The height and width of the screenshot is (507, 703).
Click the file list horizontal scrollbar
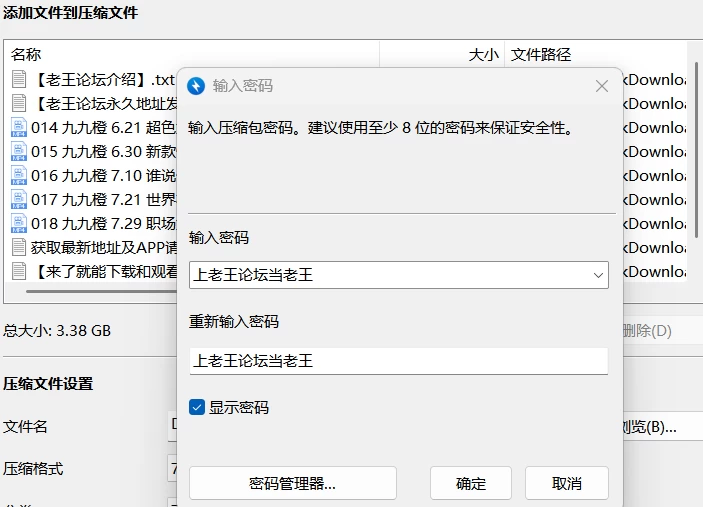102,292
